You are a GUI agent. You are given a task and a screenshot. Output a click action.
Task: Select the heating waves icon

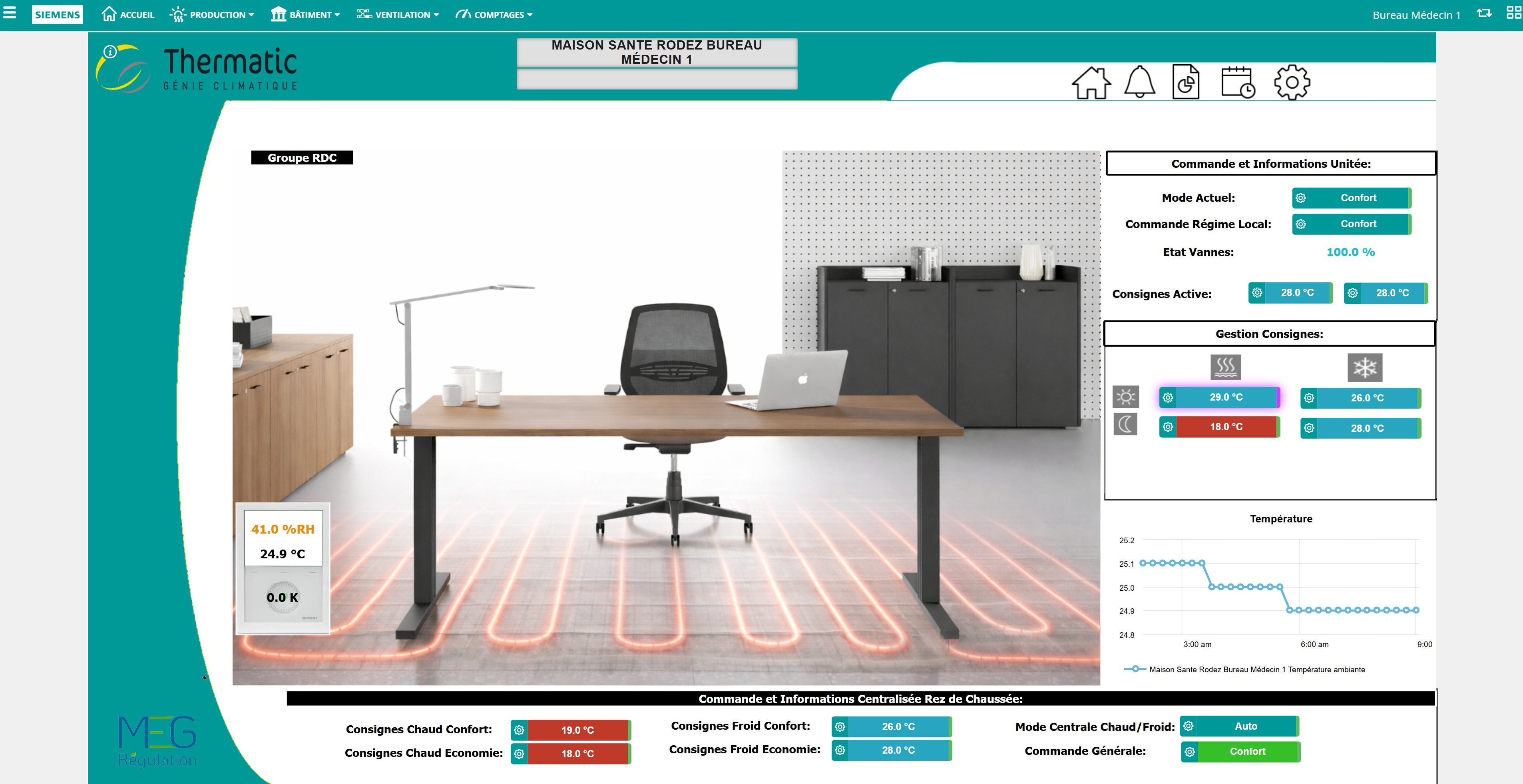[x=1226, y=367]
